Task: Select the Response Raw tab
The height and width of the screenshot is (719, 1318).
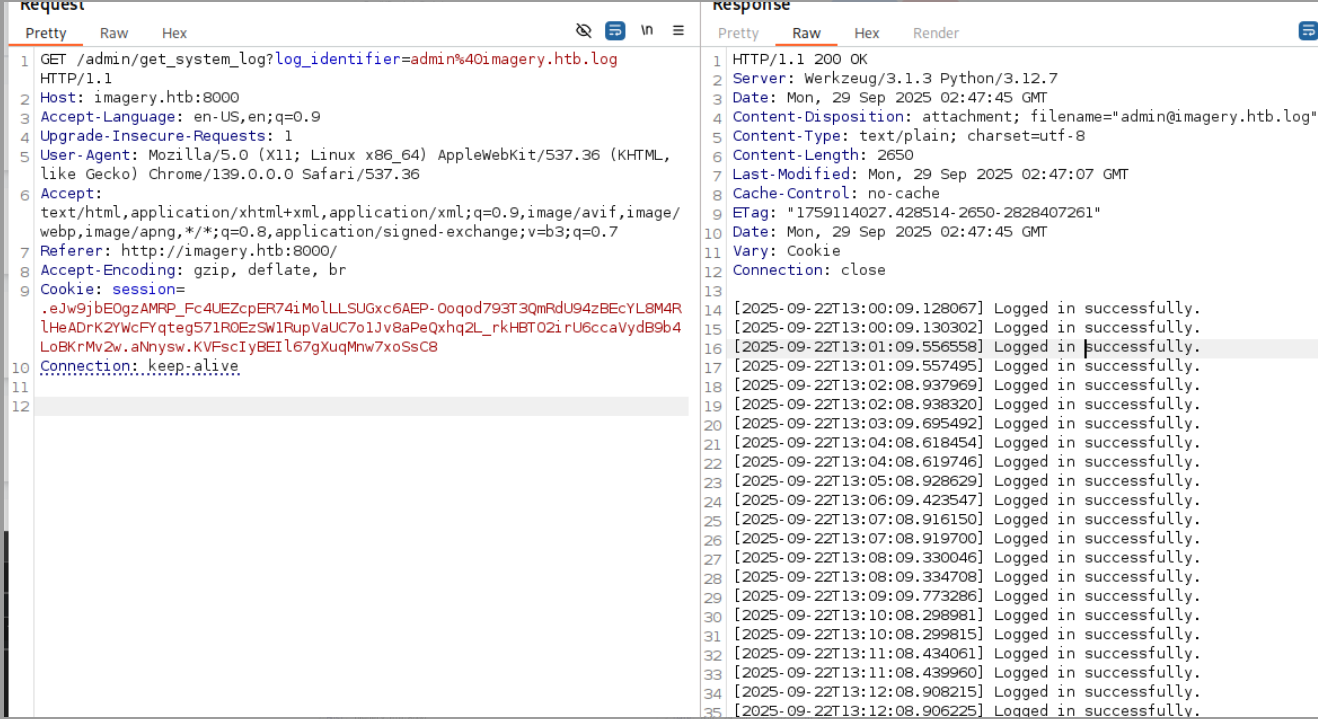Action: click(806, 33)
